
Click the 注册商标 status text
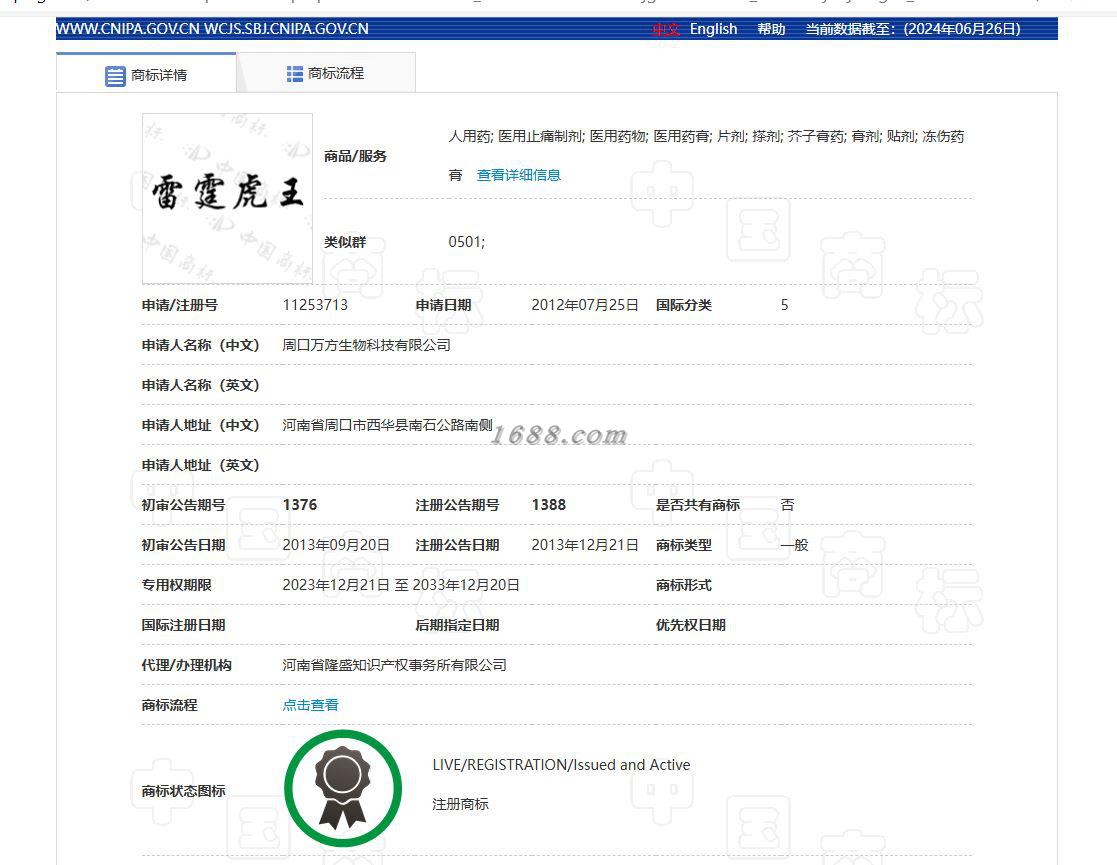tap(460, 804)
